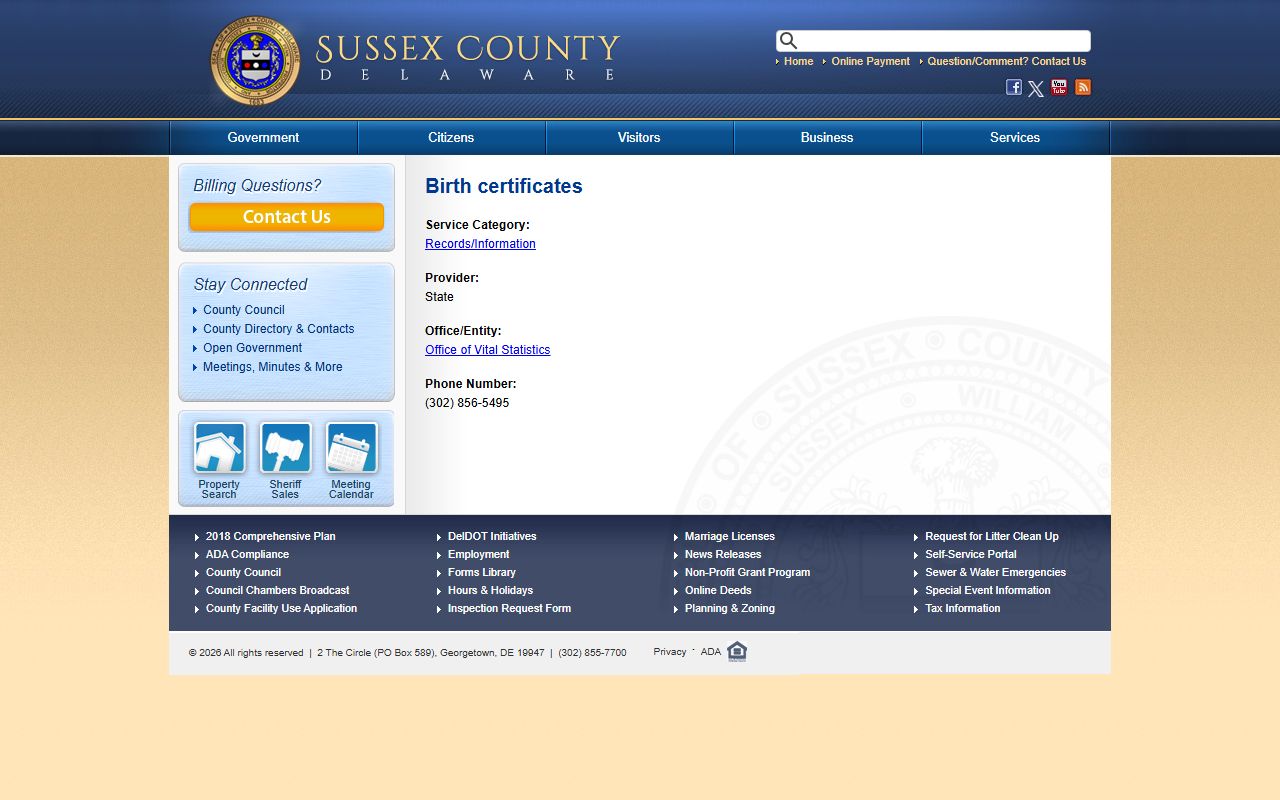
Task: Click the yellow Contact Us button
Action: pos(286,217)
